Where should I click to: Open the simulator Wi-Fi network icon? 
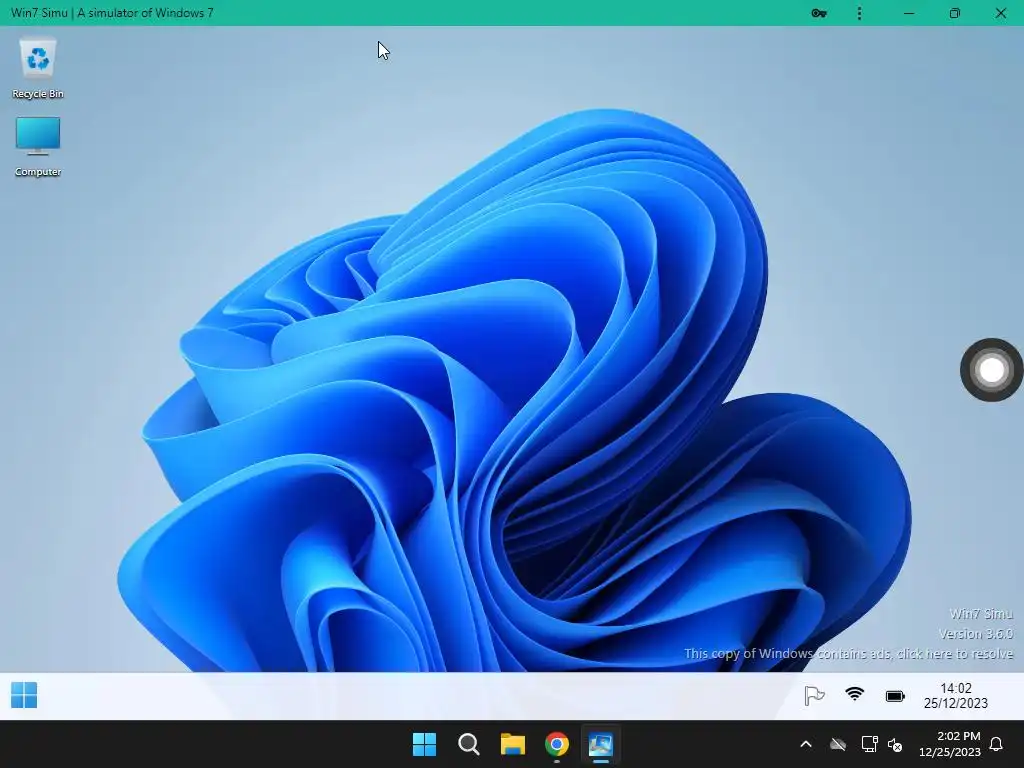coord(854,694)
